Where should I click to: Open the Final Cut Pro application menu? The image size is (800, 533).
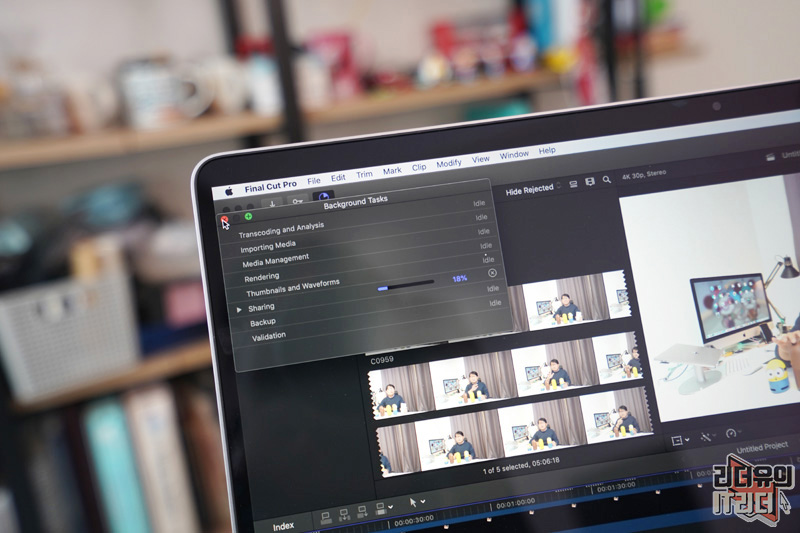(x=270, y=186)
